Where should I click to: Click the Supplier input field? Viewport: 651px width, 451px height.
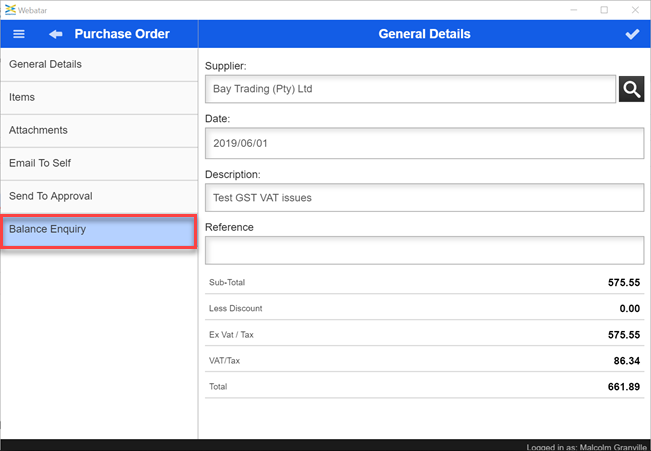(410, 89)
